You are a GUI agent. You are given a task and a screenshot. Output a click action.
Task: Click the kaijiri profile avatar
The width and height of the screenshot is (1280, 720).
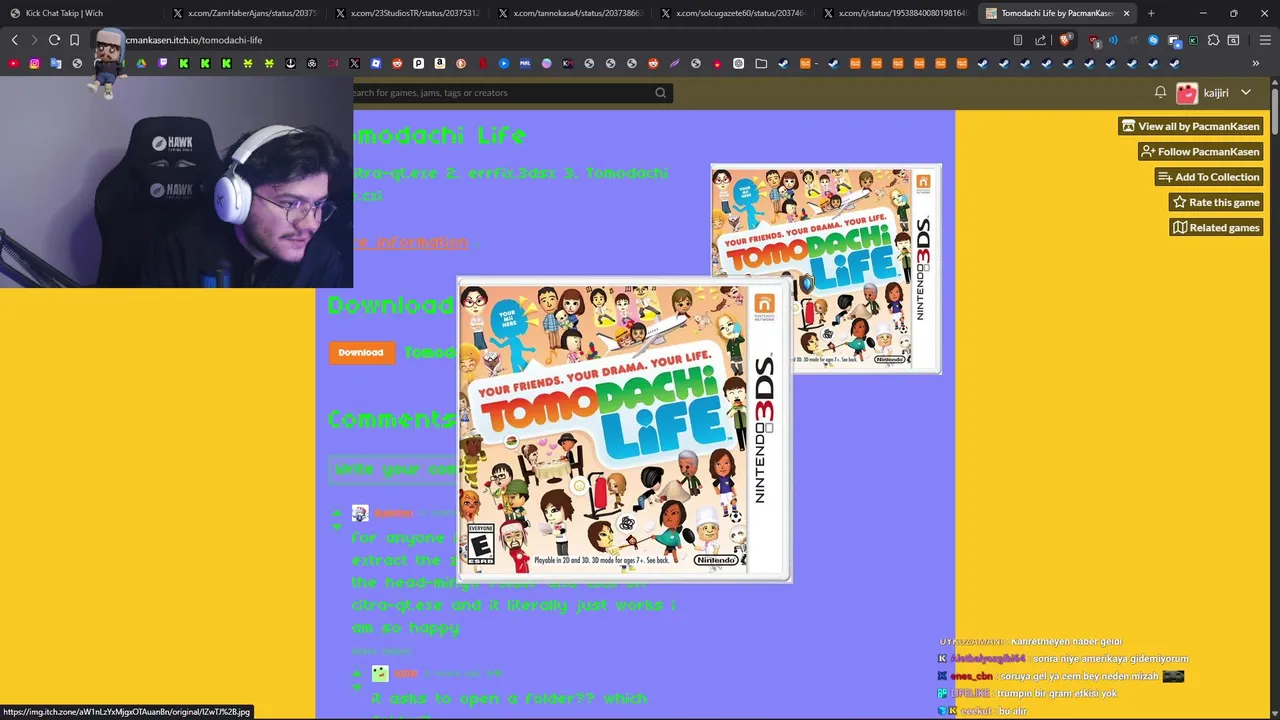1187,93
